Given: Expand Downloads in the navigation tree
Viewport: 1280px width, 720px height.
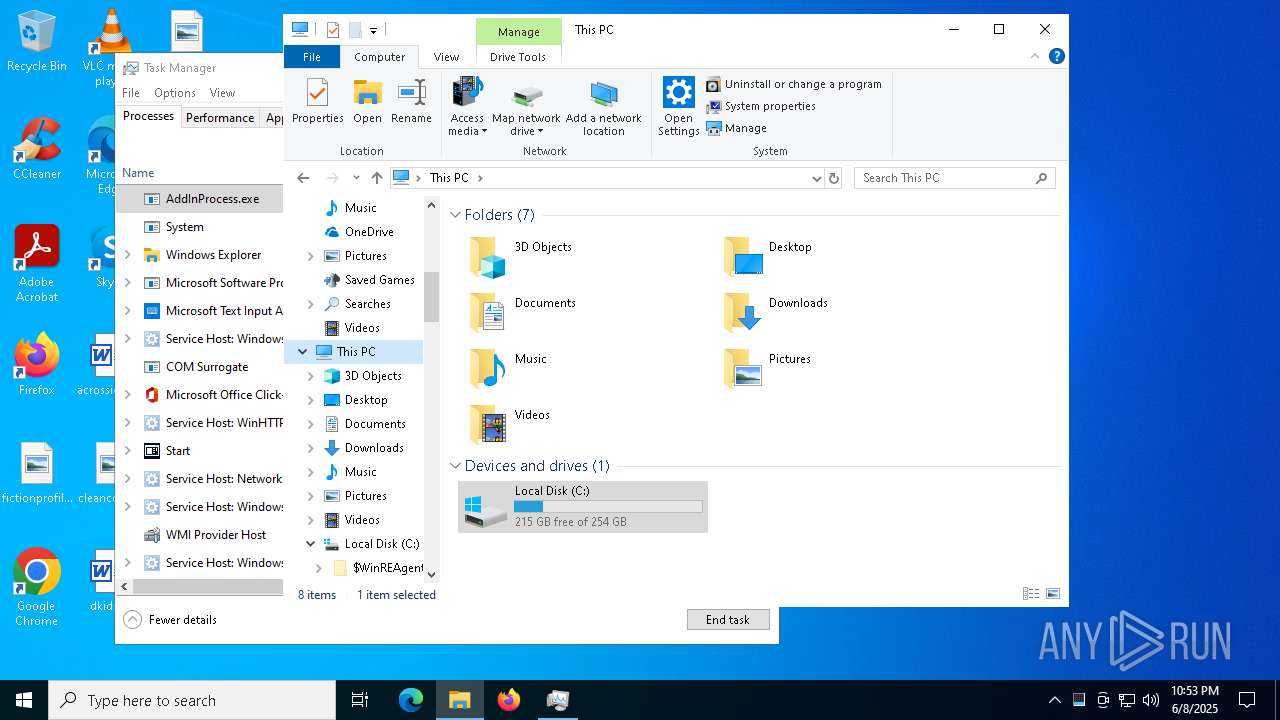Looking at the screenshot, I should pos(311,448).
